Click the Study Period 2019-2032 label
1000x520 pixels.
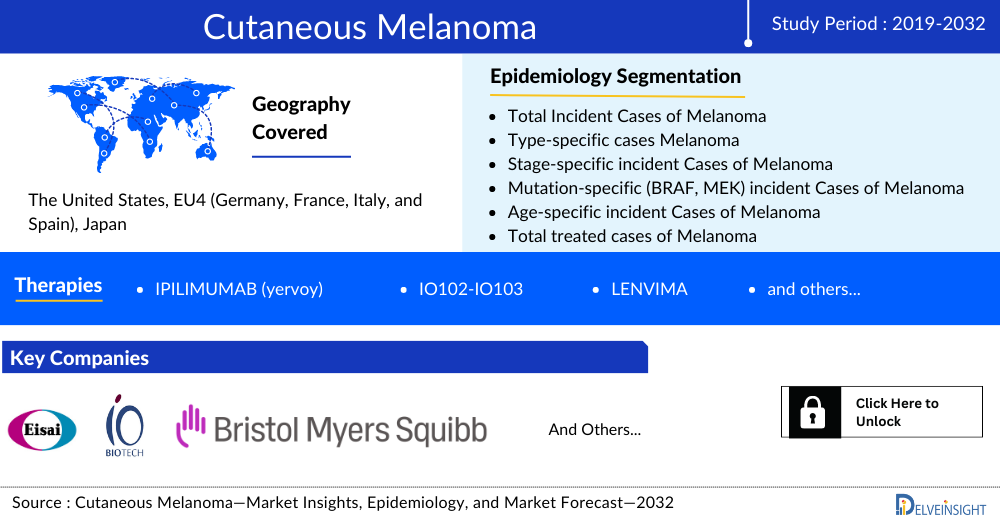[878, 24]
